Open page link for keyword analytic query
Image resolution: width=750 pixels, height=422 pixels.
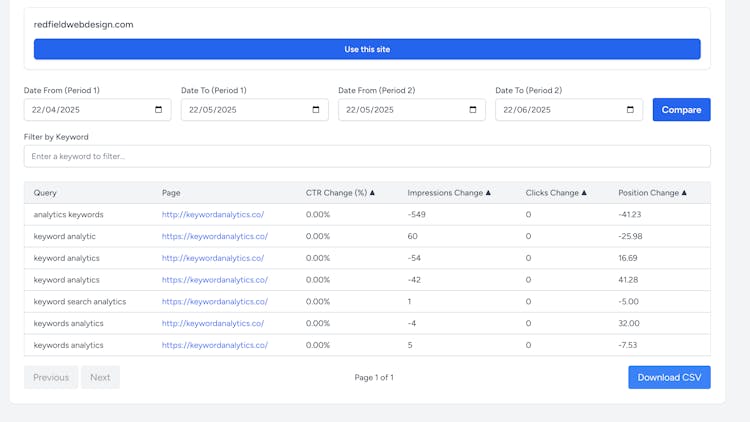point(214,236)
